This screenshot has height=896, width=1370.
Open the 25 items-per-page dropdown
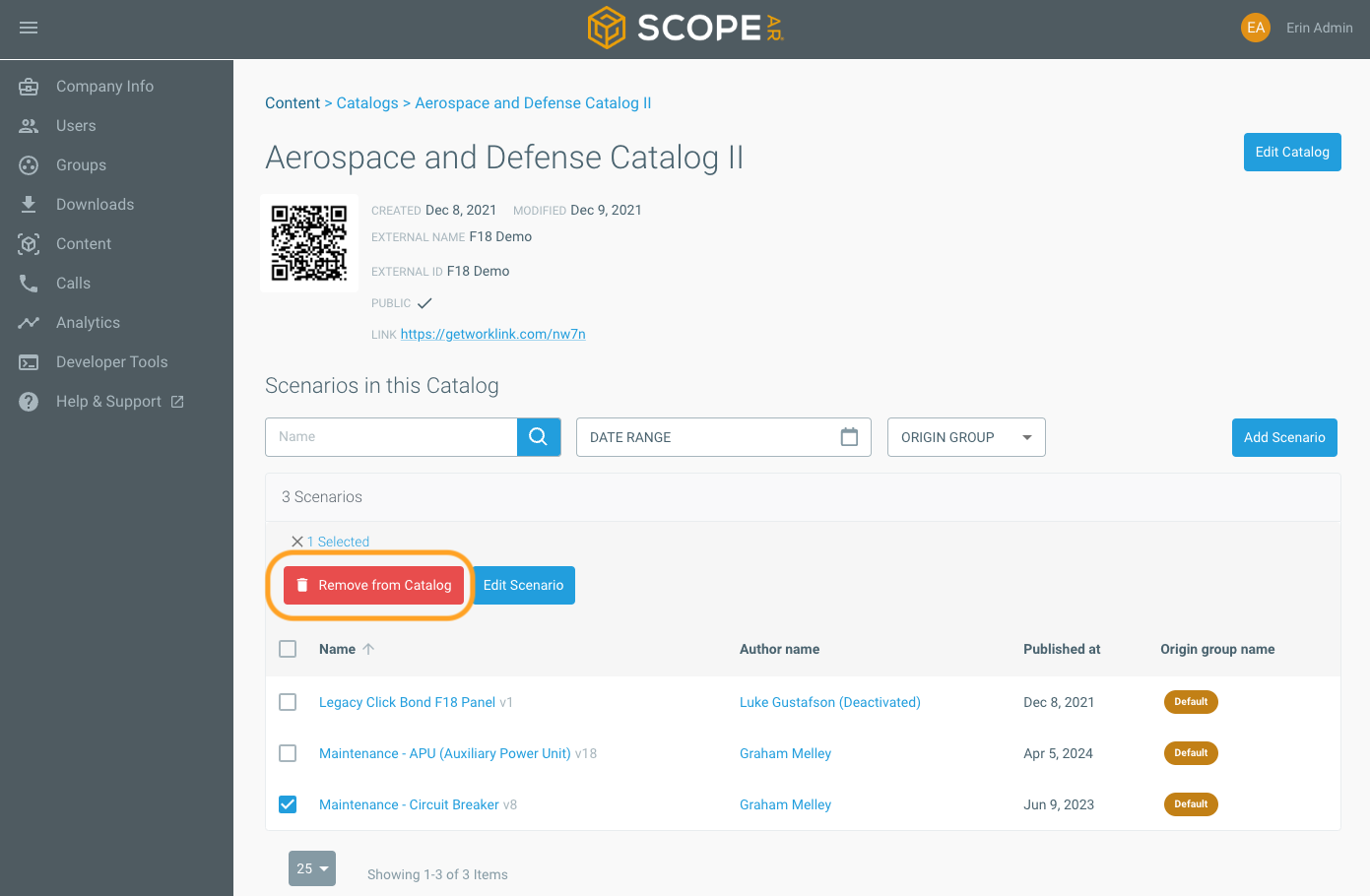pyautogui.click(x=312, y=868)
